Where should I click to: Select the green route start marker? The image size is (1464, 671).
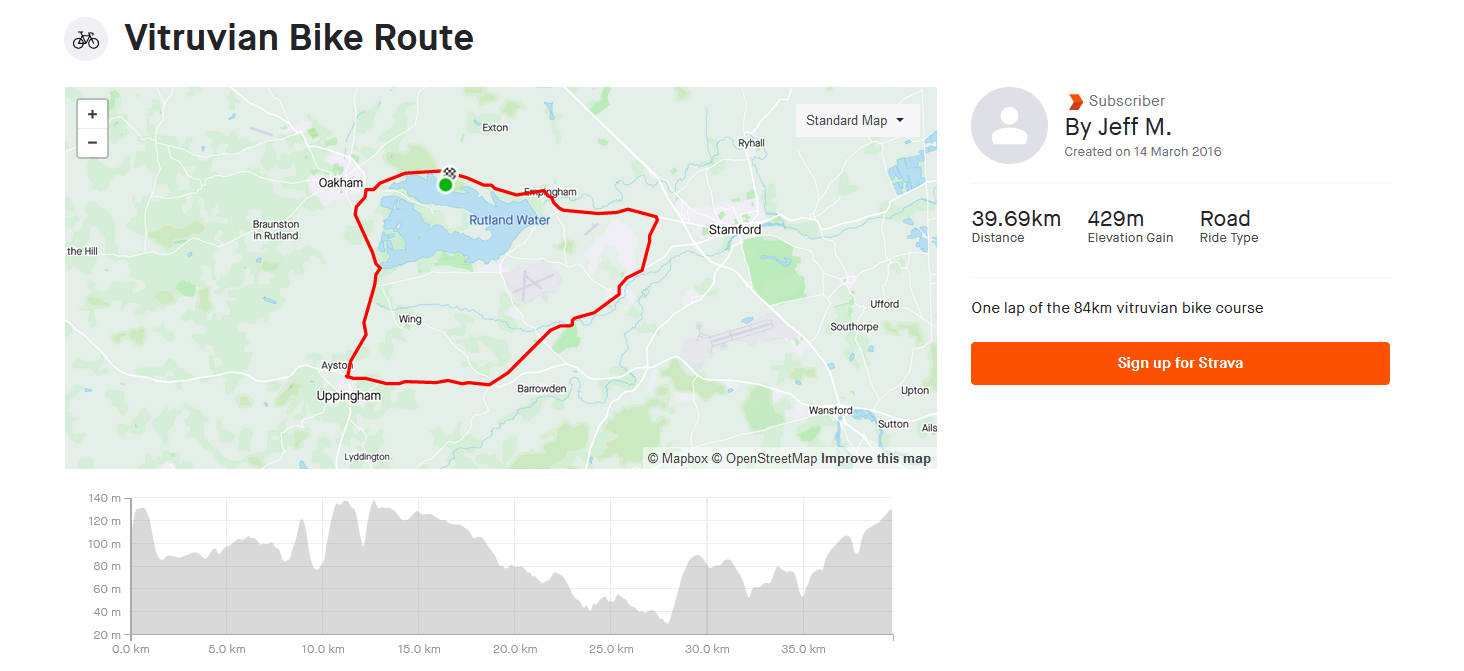click(446, 183)
